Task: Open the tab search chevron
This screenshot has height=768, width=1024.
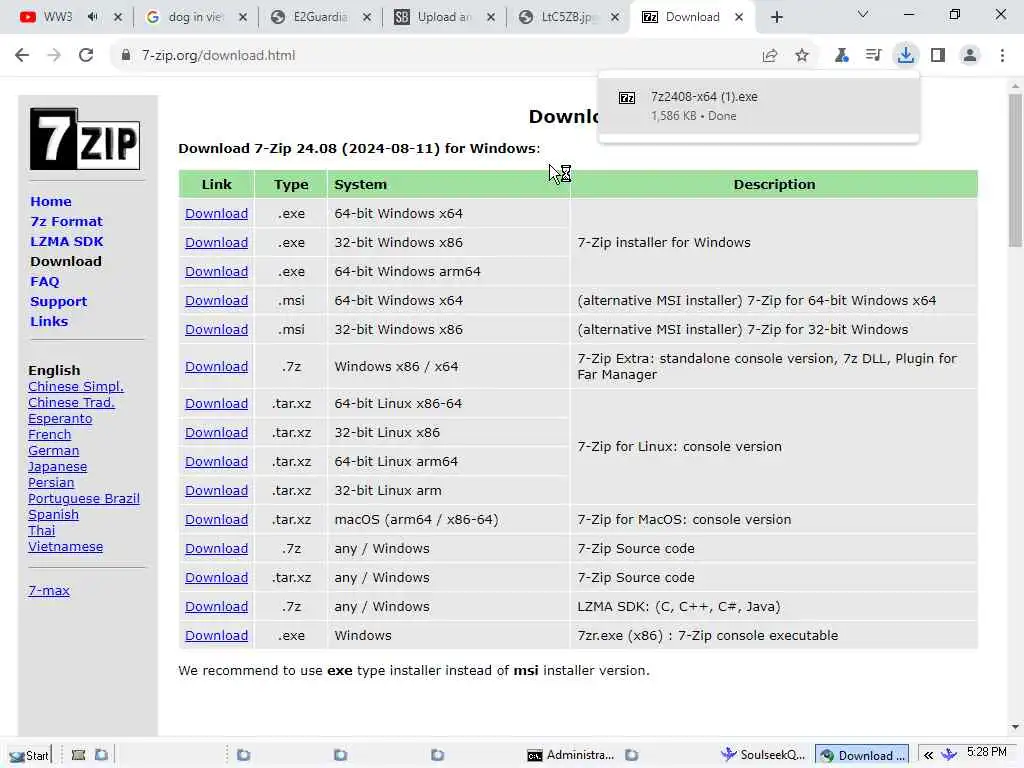Action: (863, 14)
